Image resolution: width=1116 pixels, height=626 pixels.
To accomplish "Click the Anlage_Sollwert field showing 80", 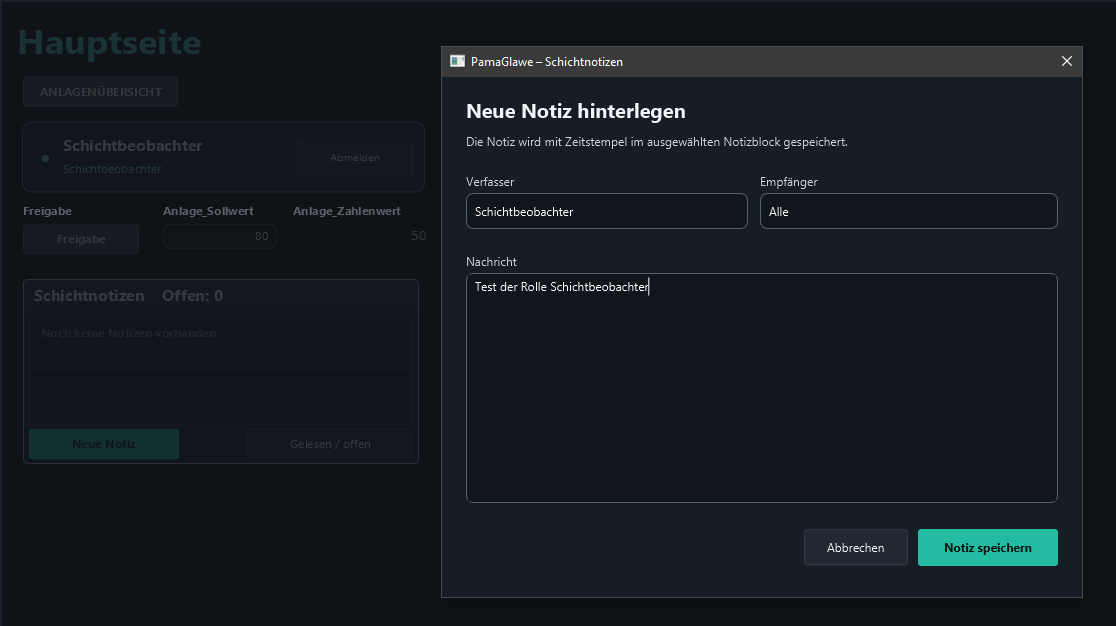I will 220,236.
